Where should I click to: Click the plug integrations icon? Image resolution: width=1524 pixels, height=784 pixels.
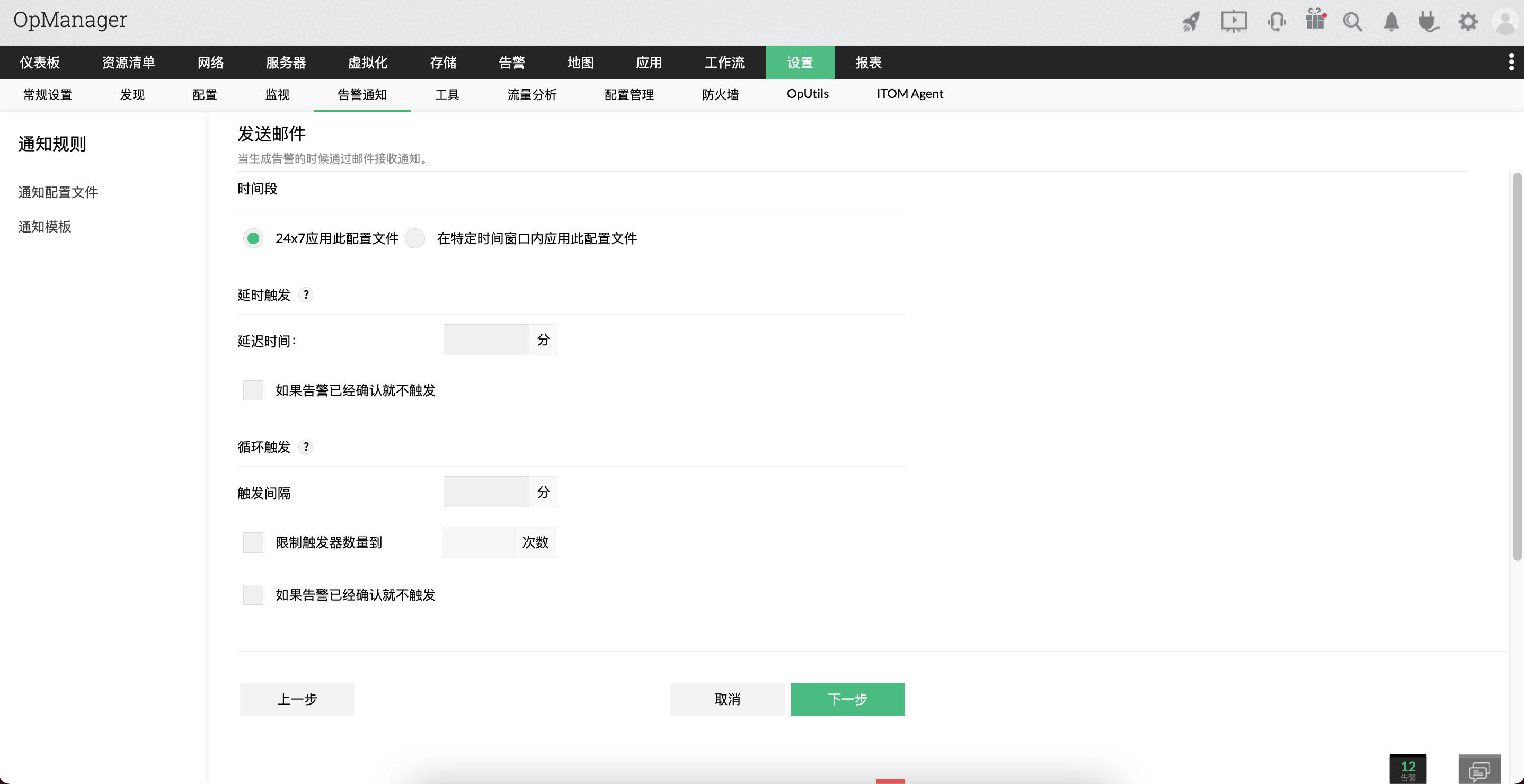point(1429,22)
